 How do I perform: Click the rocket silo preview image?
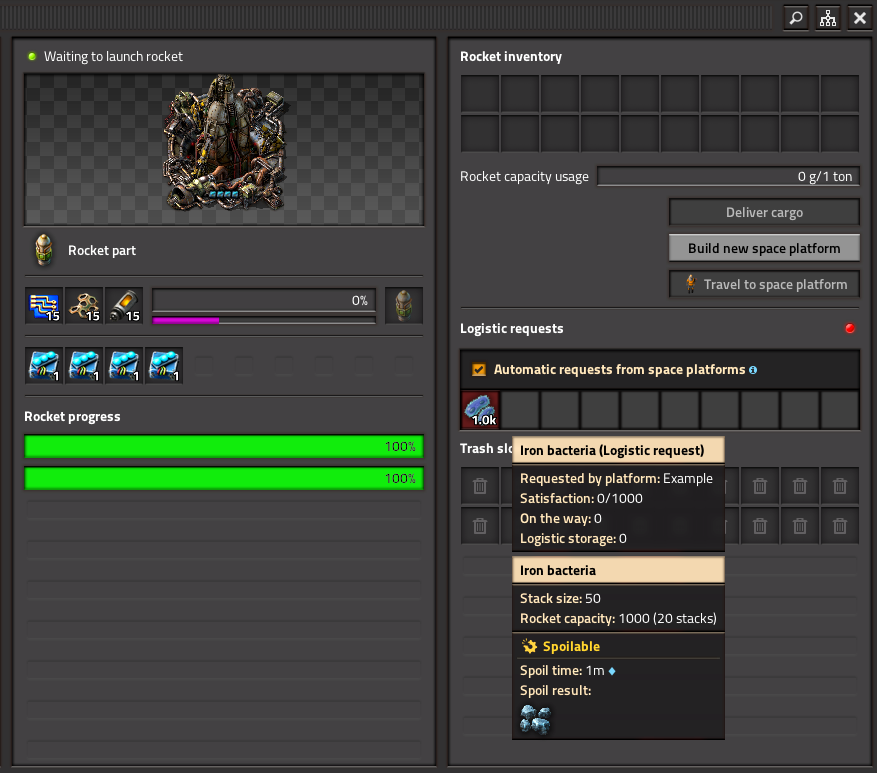224,149
